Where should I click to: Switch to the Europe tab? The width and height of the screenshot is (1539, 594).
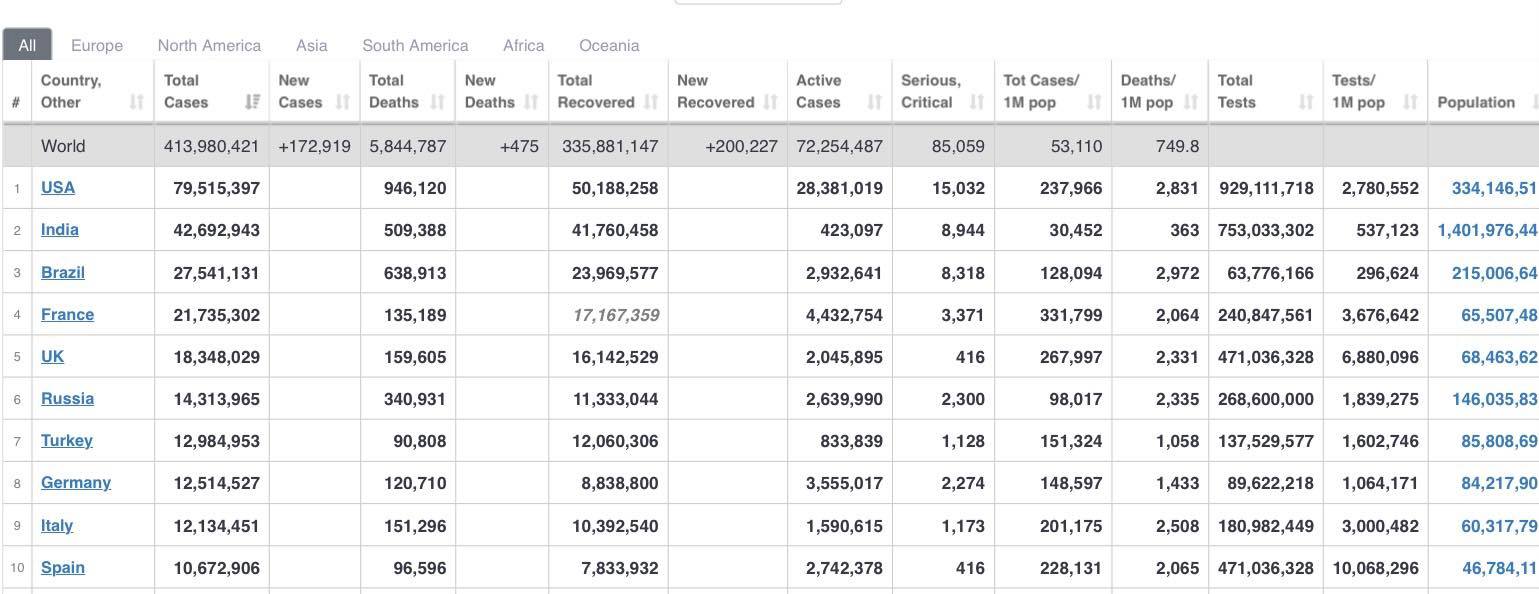coord(97,46)
